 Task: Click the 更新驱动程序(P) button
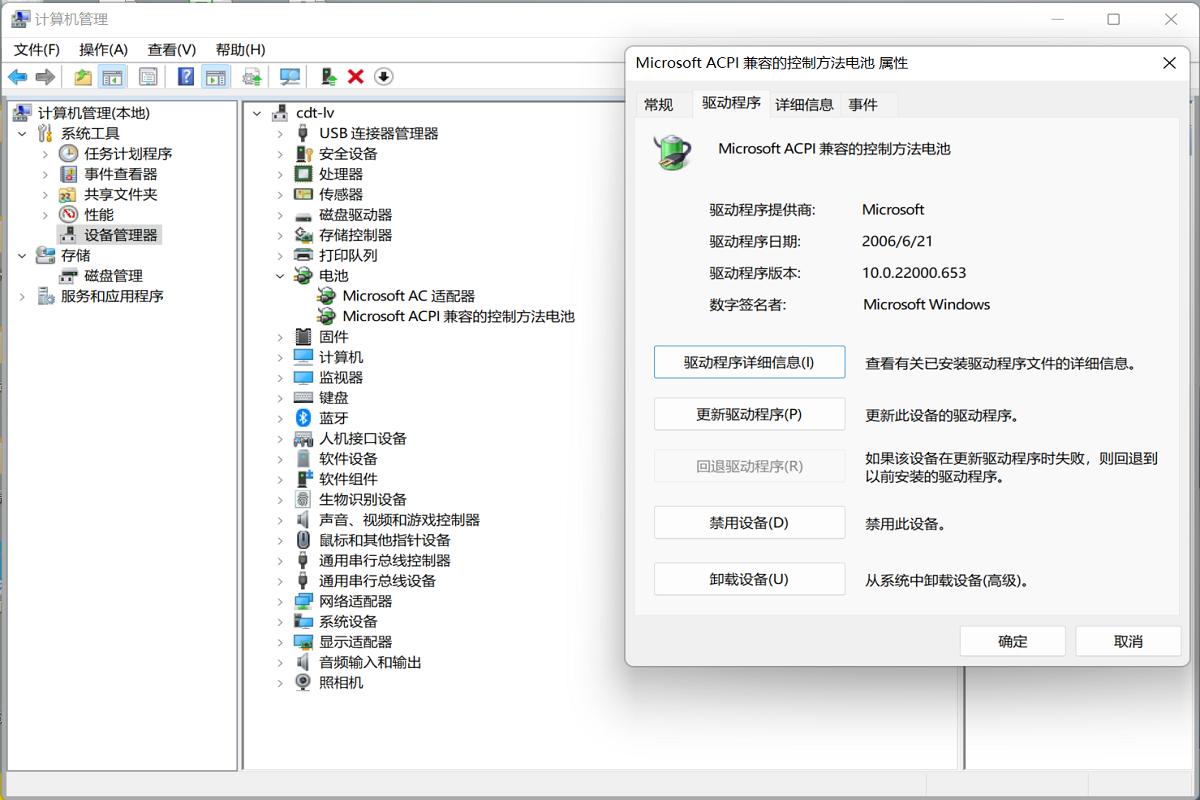click(749, 414)
